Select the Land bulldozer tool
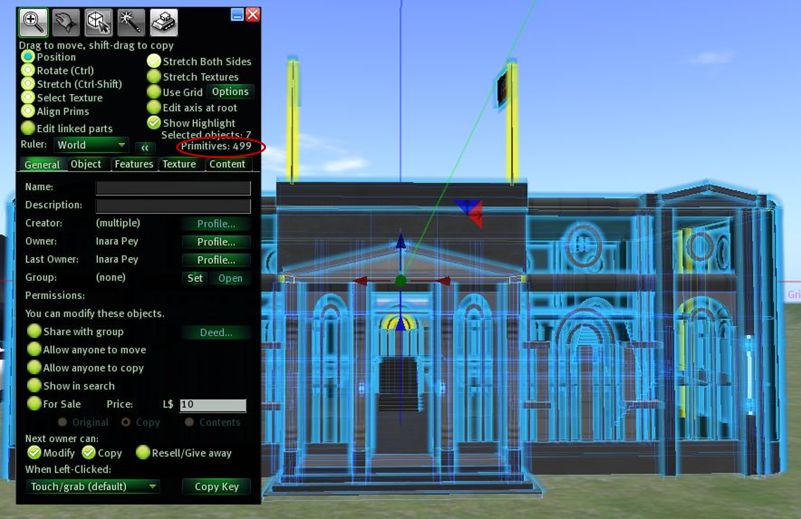Screen dimensions: 801x519 click(163, 20)
